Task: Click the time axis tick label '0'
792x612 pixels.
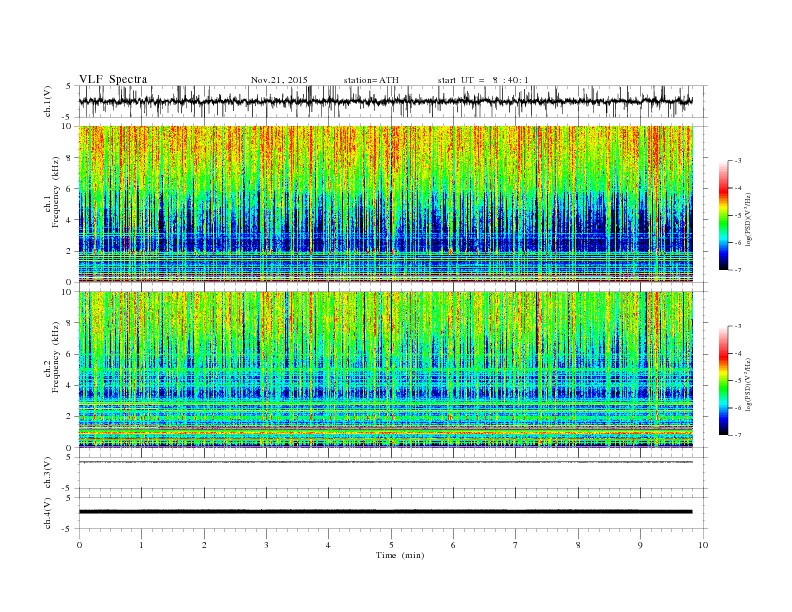Action: click(x=79, y=545)
